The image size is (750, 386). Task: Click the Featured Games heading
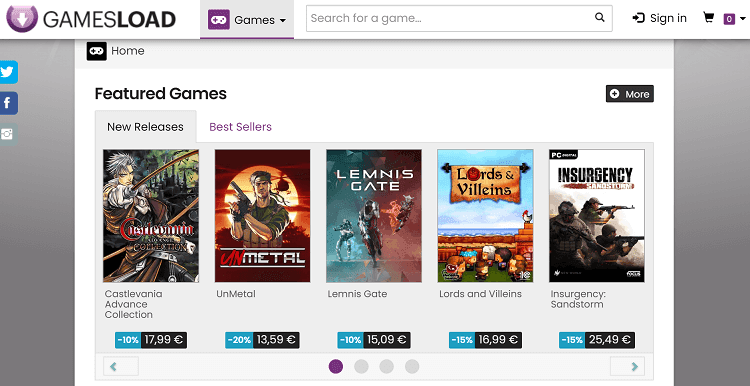pyautogui.click(x=161, y=93)
